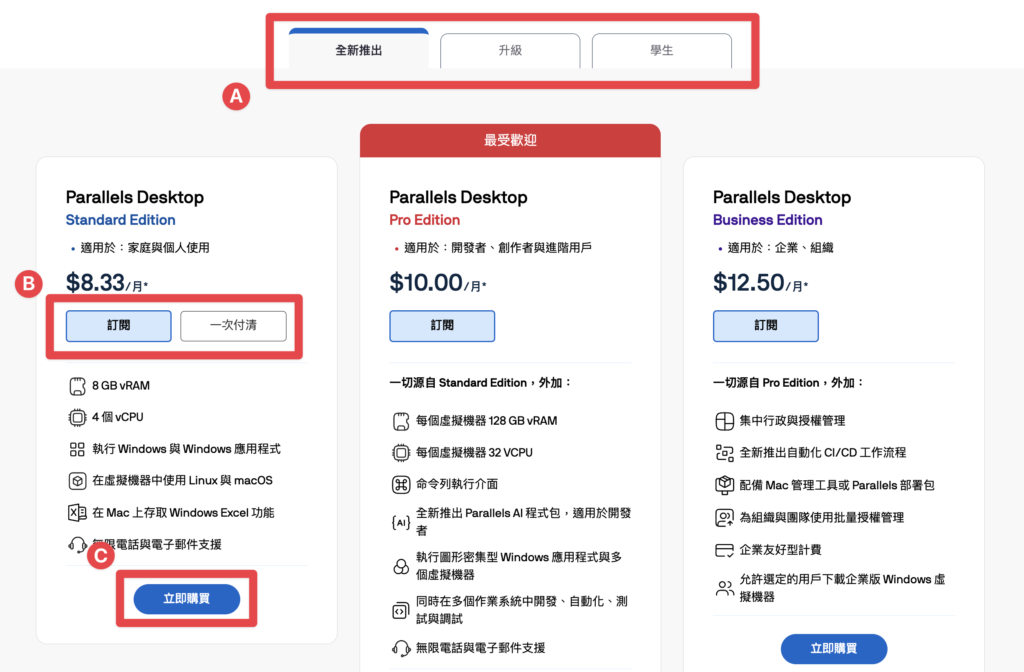Image resolution: width=1024 pixels, height=672 pixels.
Task: Click 適用於：家庭與個人使用 text
Action: tap(145, 248)
